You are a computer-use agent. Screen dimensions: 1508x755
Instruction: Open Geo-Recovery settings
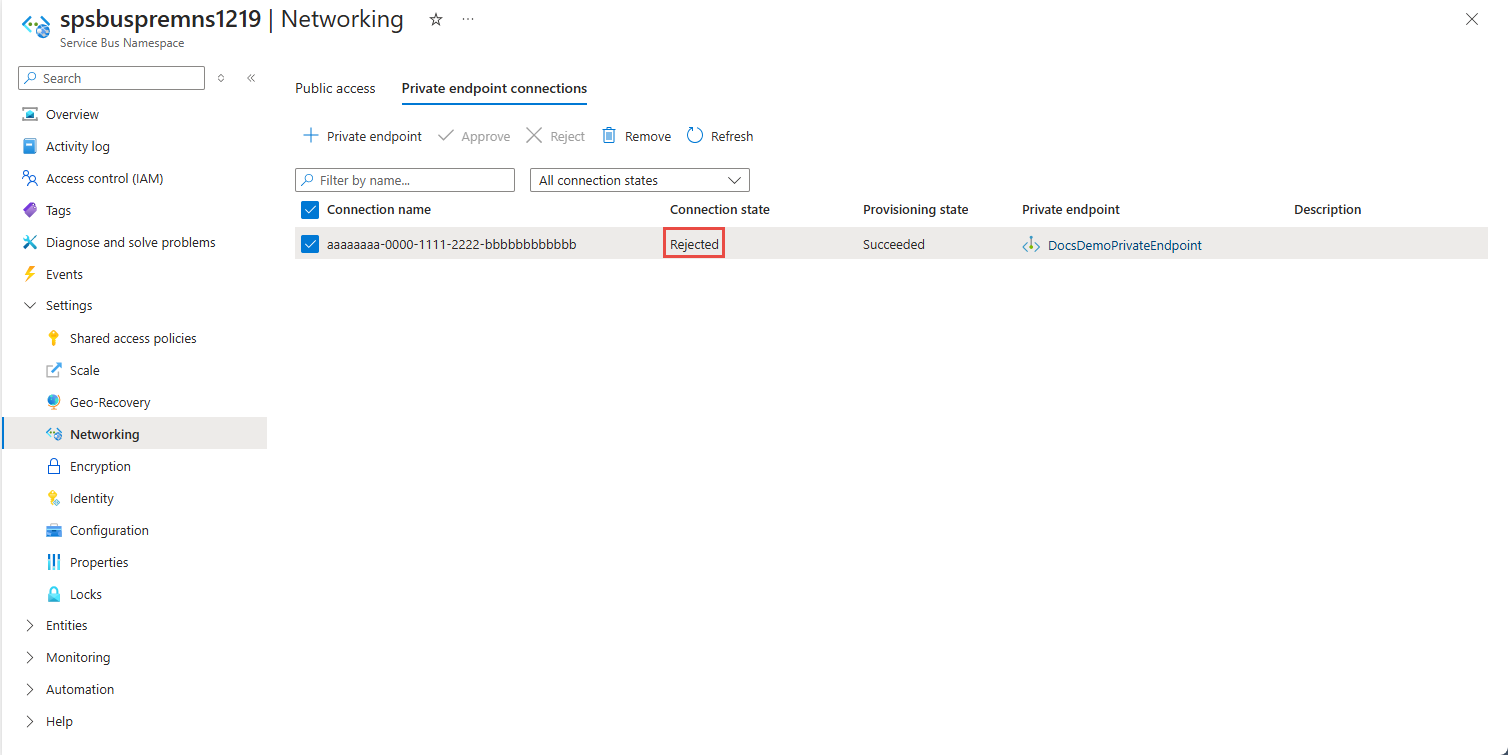point(110,402)
